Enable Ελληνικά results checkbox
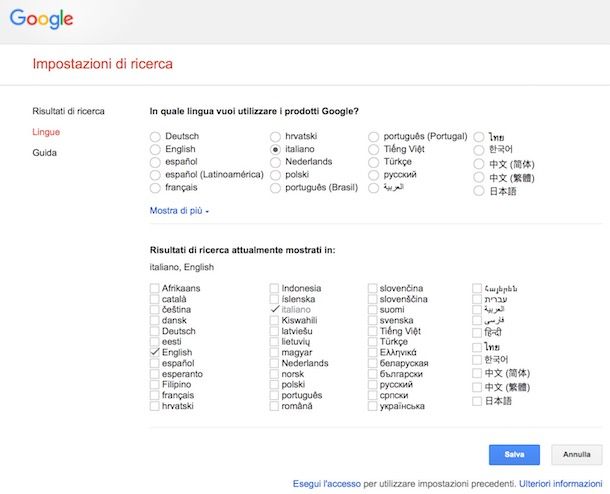Viewport: 610px width, 494px height. pyautogui.click(x=373, y=352)
